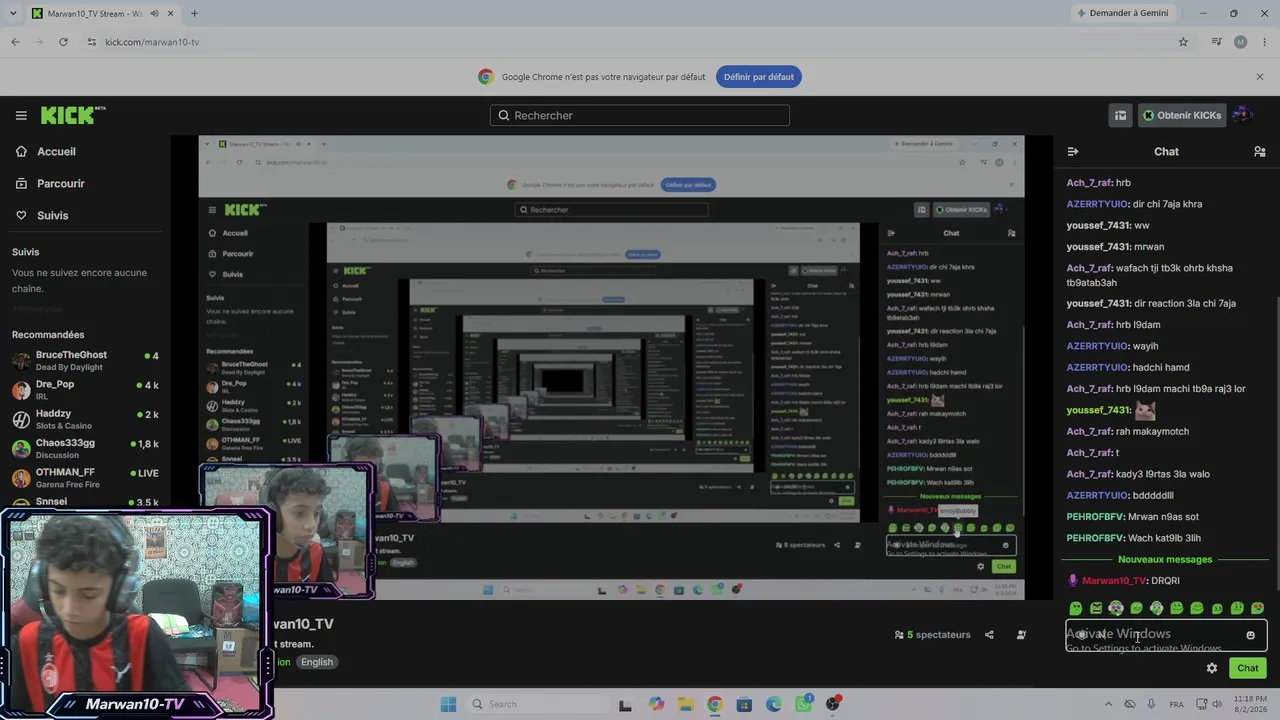Click the Marwan10-TV webcam overlay

(136, 613)
